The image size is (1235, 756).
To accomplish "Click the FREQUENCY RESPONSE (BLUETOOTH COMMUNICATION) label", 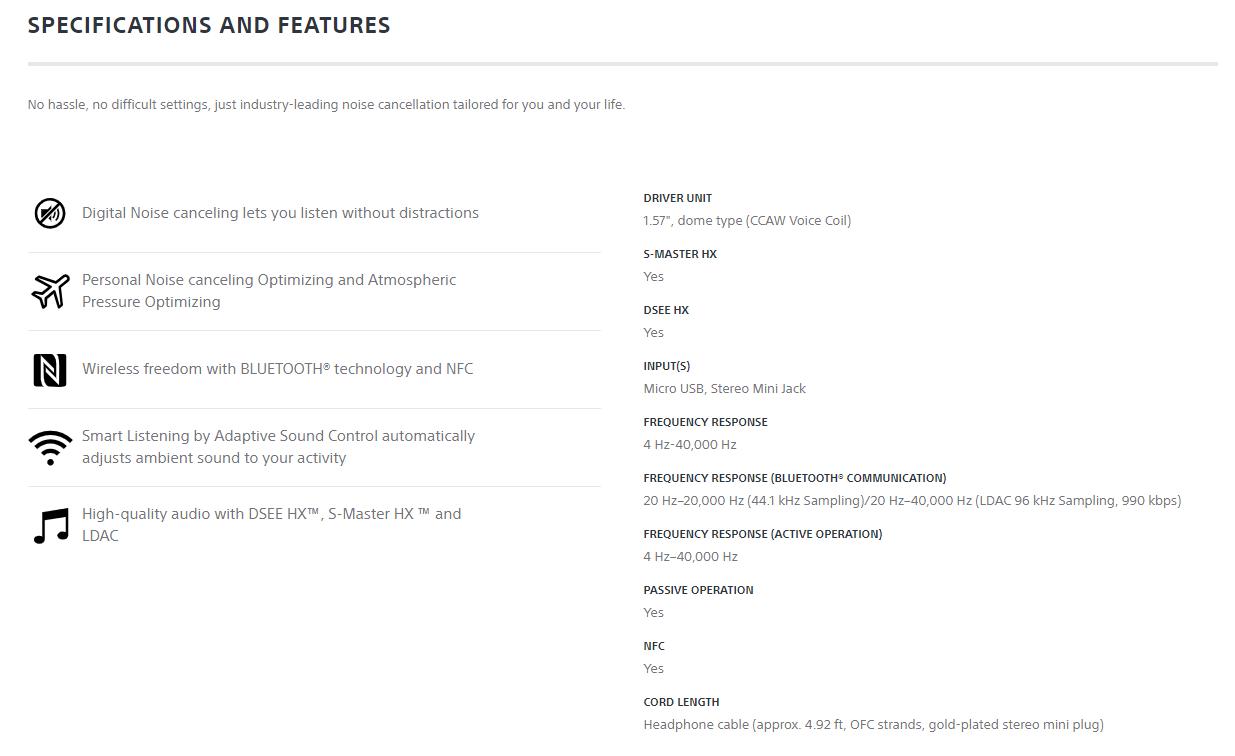I will pyautogui.click(x=794, y=478).
